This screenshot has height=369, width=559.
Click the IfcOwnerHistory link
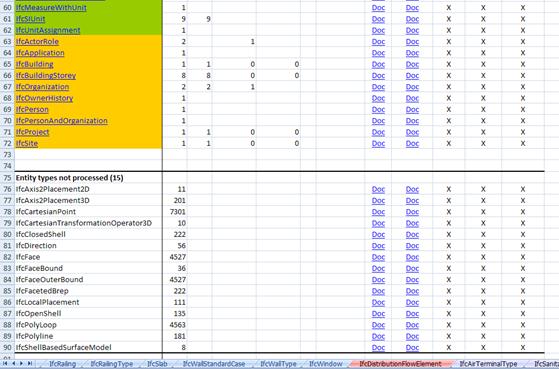(x=44, y=98)
